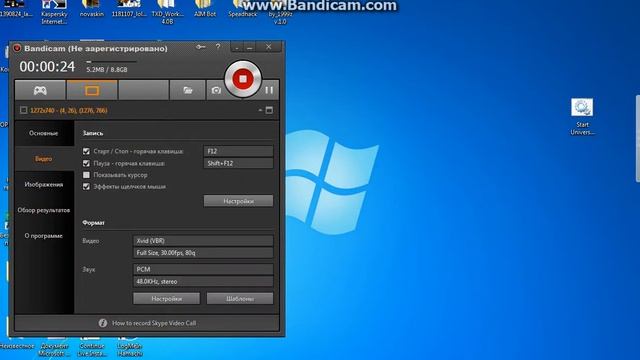Click the F12 hotkey field
640x360 pixels.
238,151
